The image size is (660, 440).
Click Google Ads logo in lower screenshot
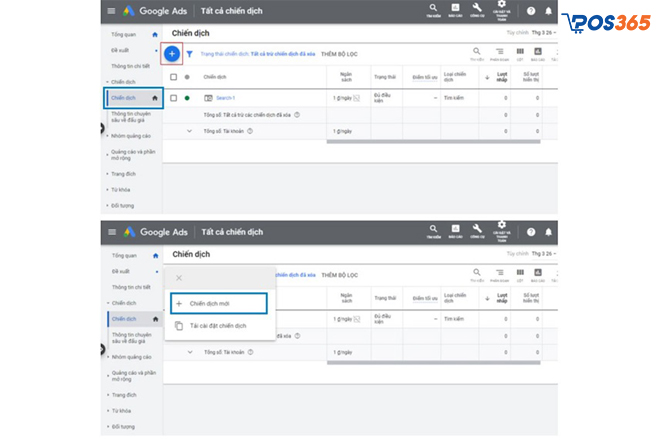pos(156,232)
